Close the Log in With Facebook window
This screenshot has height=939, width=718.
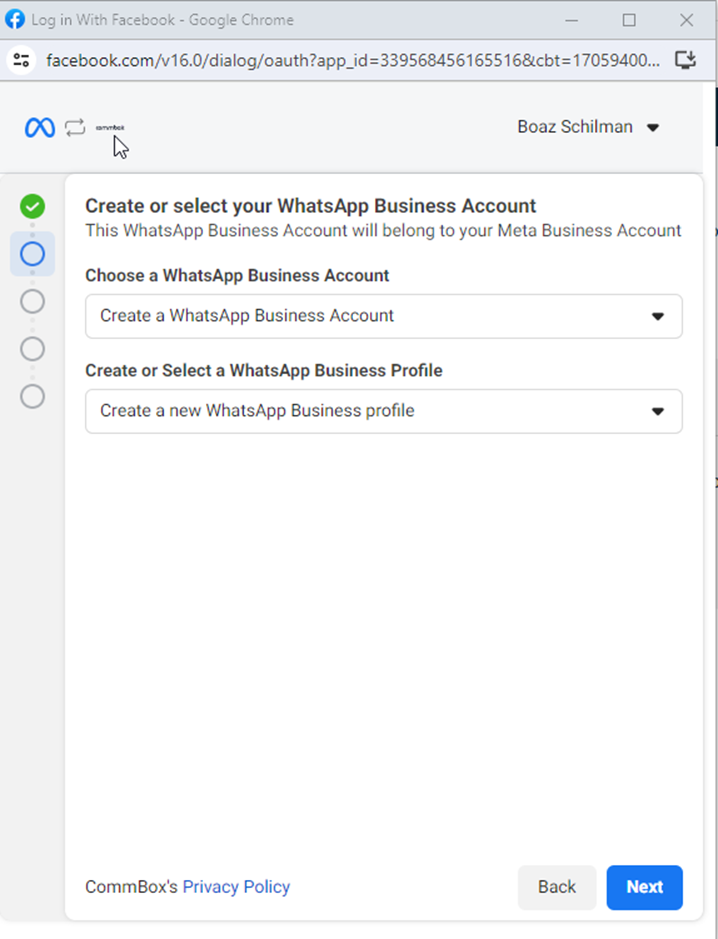tap(686, 20)
